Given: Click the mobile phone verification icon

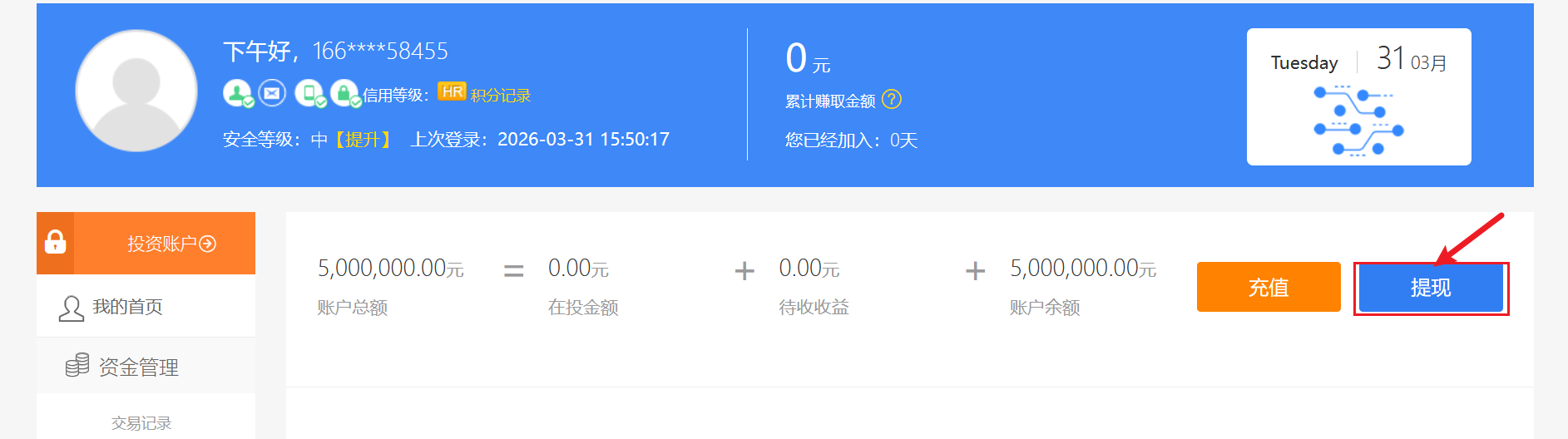Looking at the screenshot, I should point(309,93).
